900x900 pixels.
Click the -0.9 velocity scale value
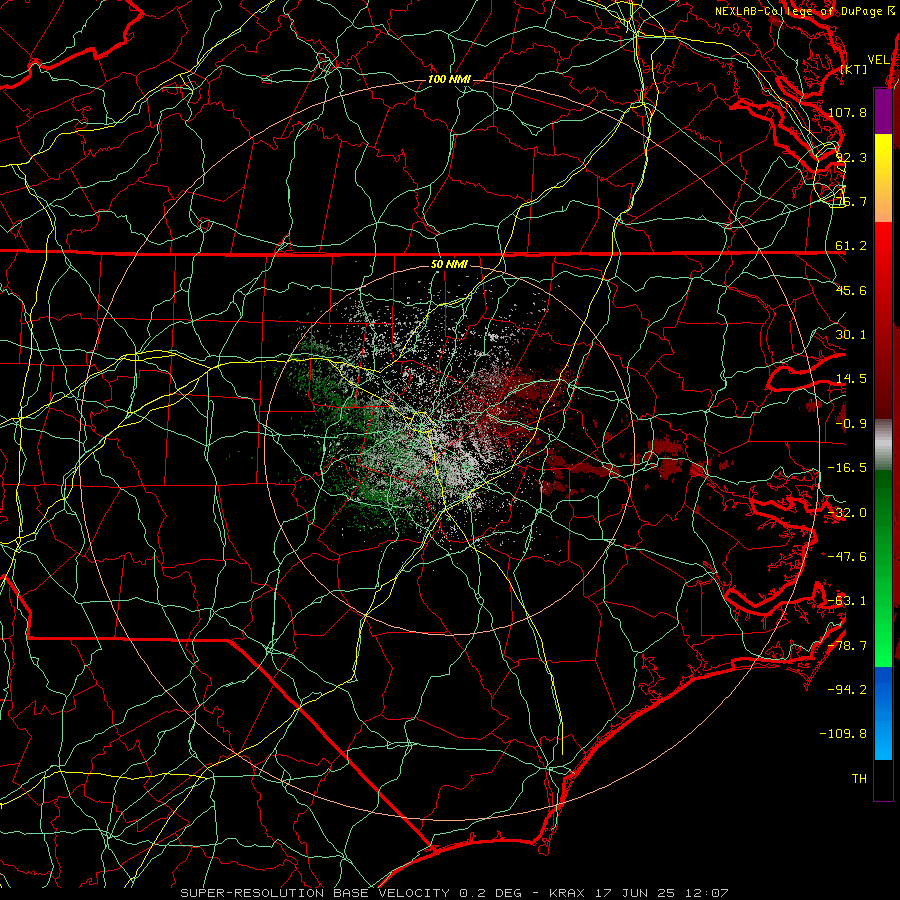[x=851, y=424]
